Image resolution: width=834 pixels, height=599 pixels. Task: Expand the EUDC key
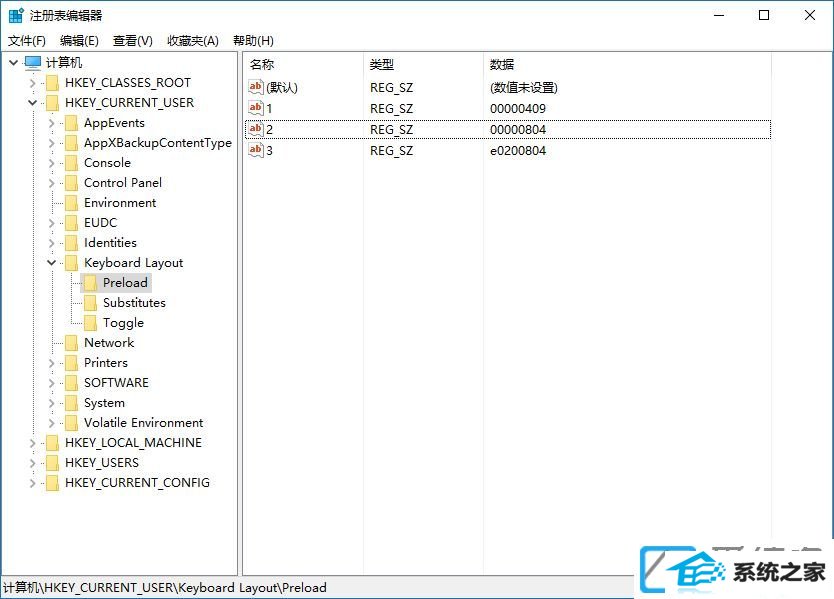[x=52, y=223]
